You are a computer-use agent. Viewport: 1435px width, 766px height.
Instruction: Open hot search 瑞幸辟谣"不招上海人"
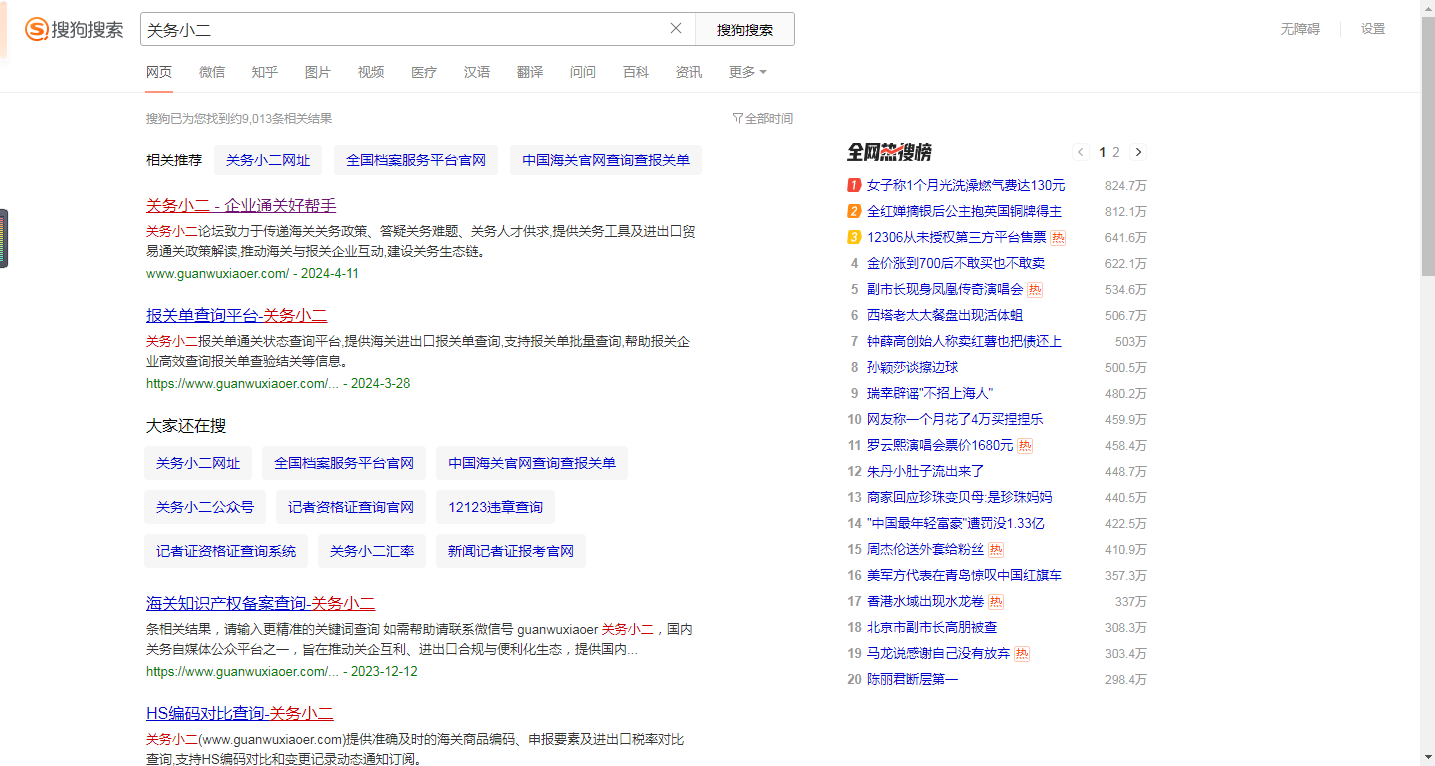(x=930, y=393)
